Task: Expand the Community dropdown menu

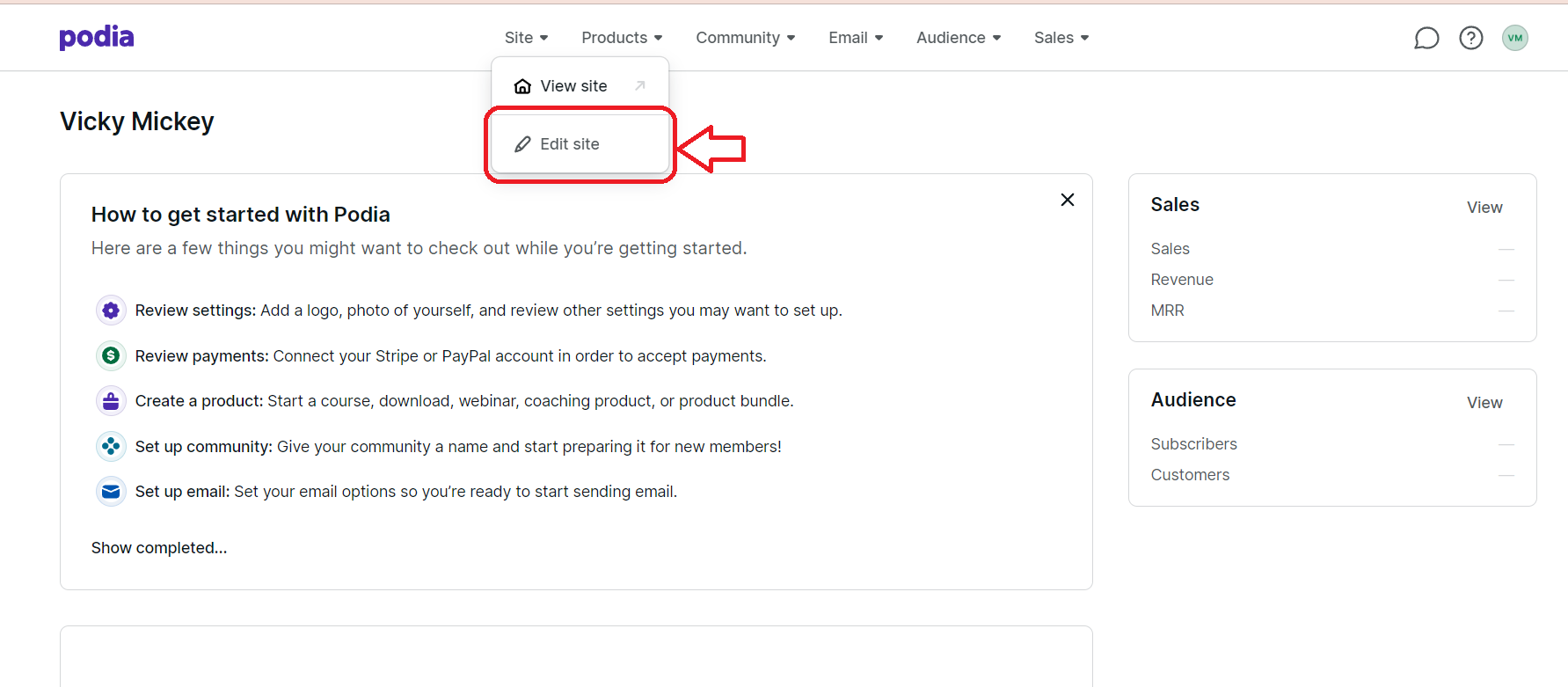Action: tap(746, 38)
